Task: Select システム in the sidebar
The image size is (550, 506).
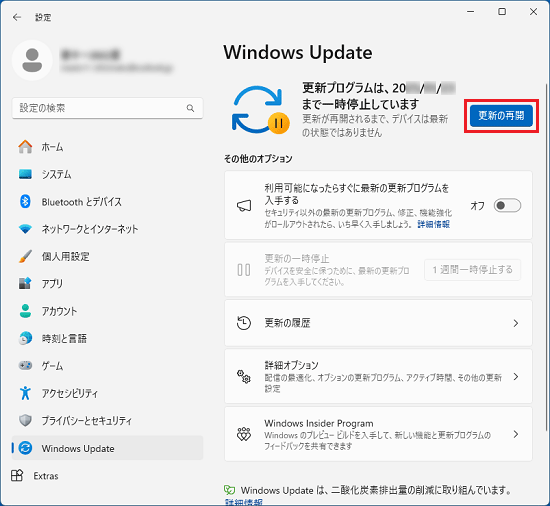Action: tap(107, 174)
